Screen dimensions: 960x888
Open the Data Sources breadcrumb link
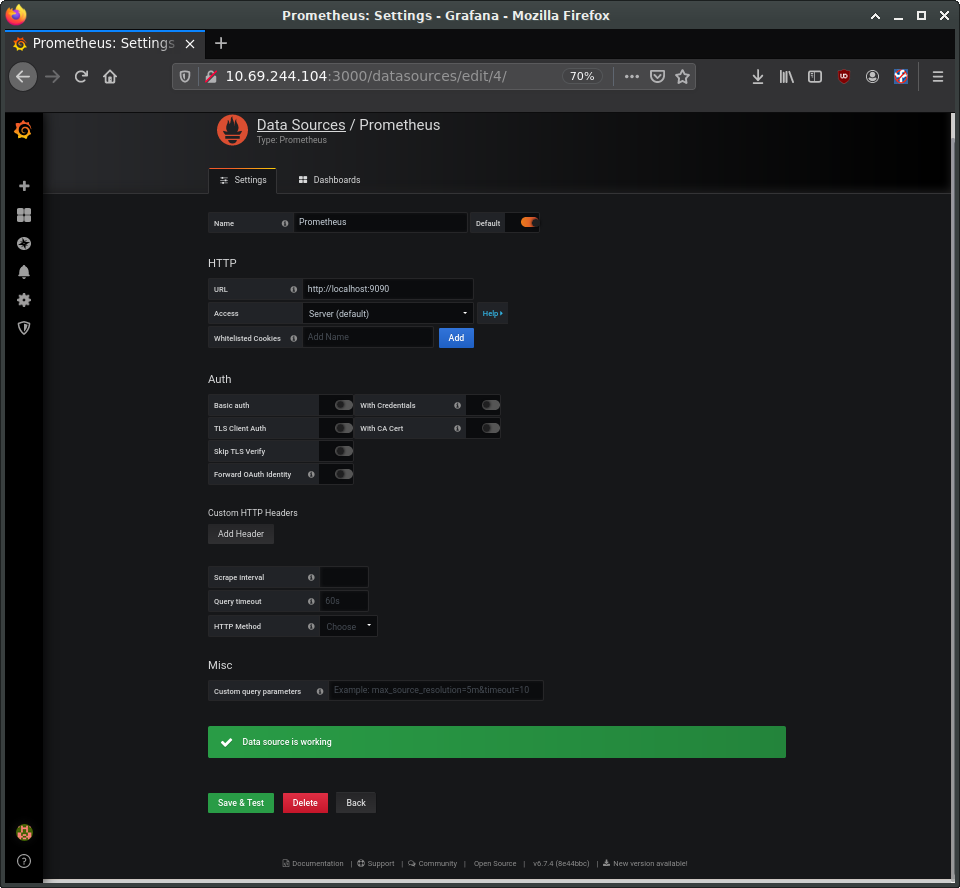pyautogui.click(x=301, y=125)
